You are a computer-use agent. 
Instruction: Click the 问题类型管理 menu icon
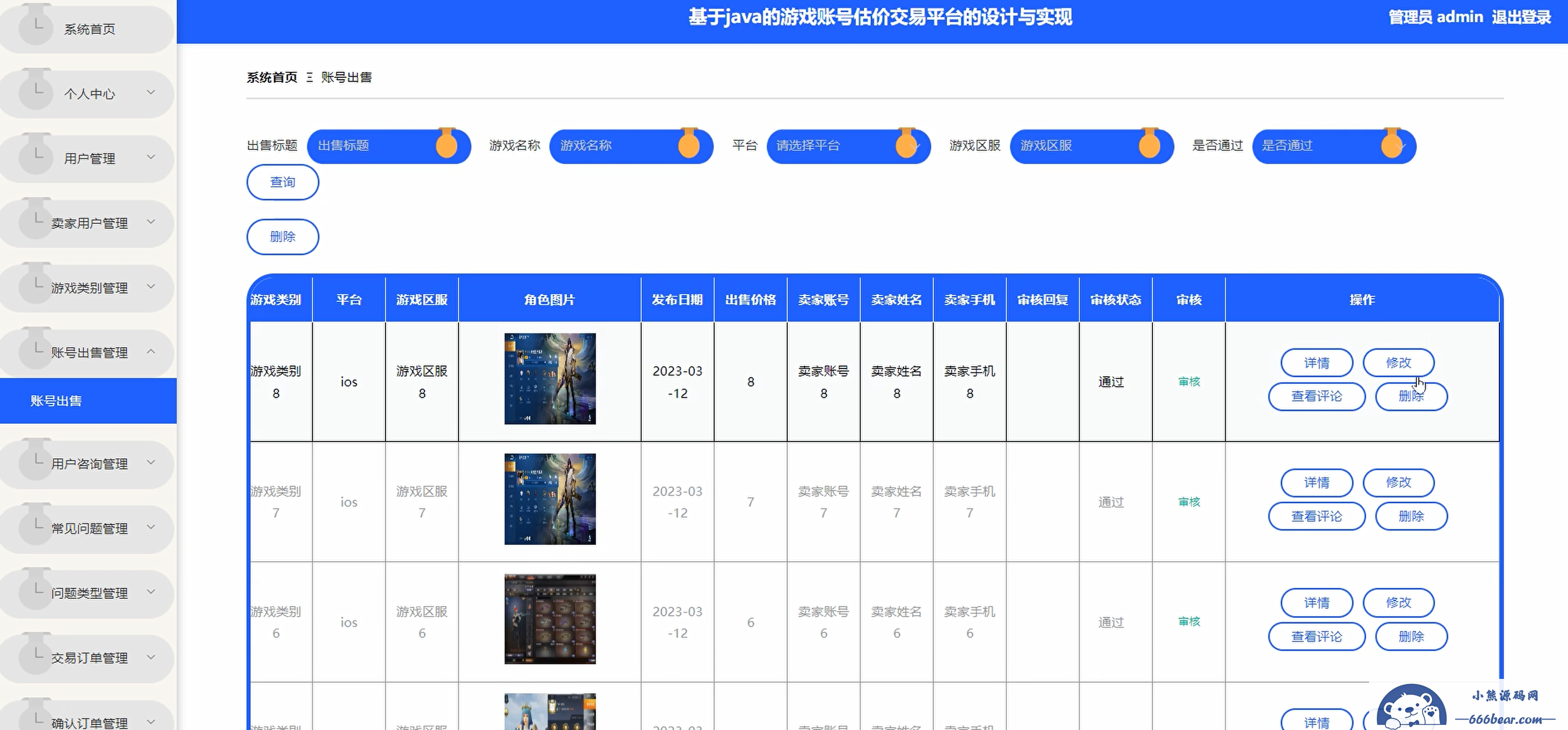(36, 589)
